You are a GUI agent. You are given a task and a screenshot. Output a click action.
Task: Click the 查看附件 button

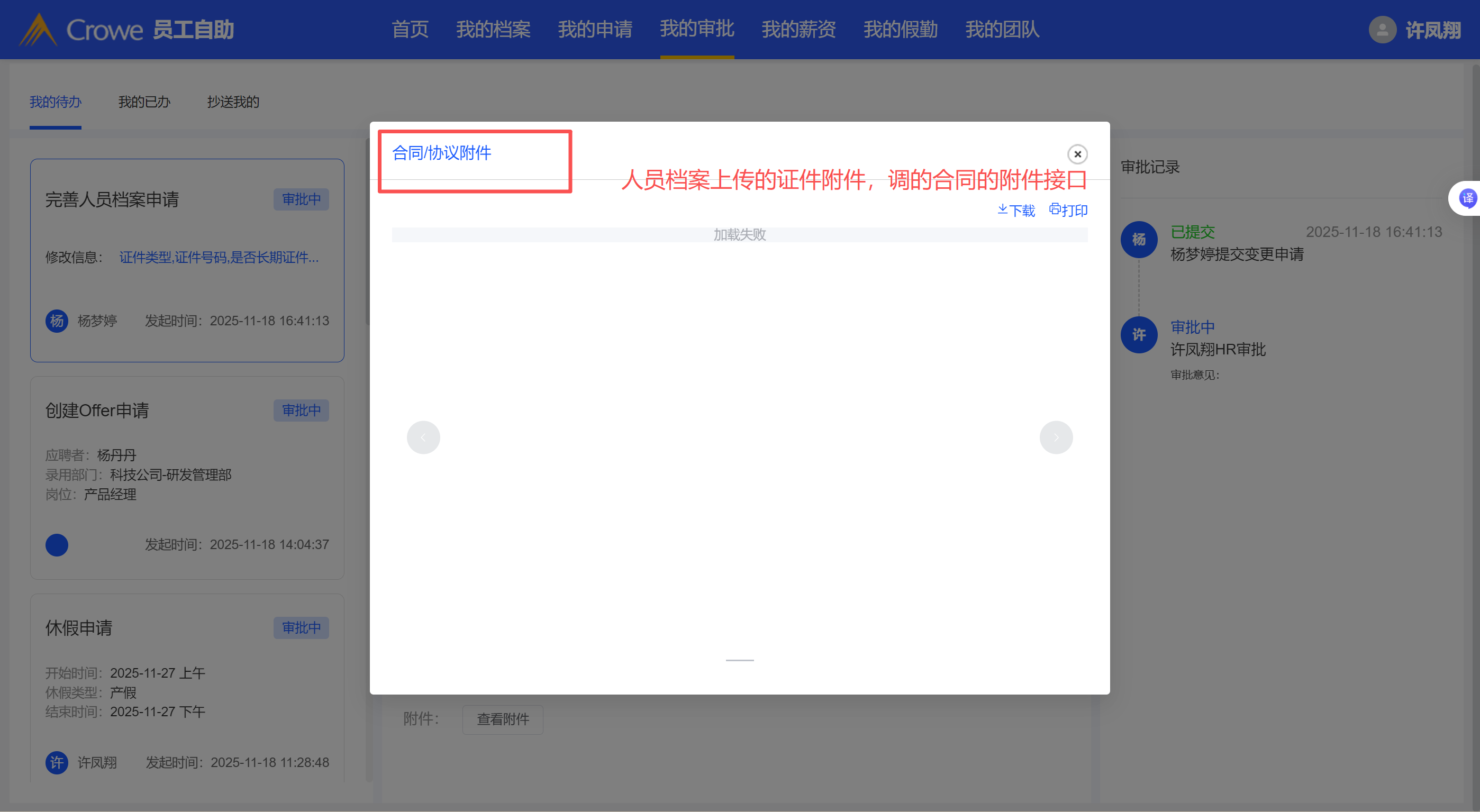pos(503,719)
